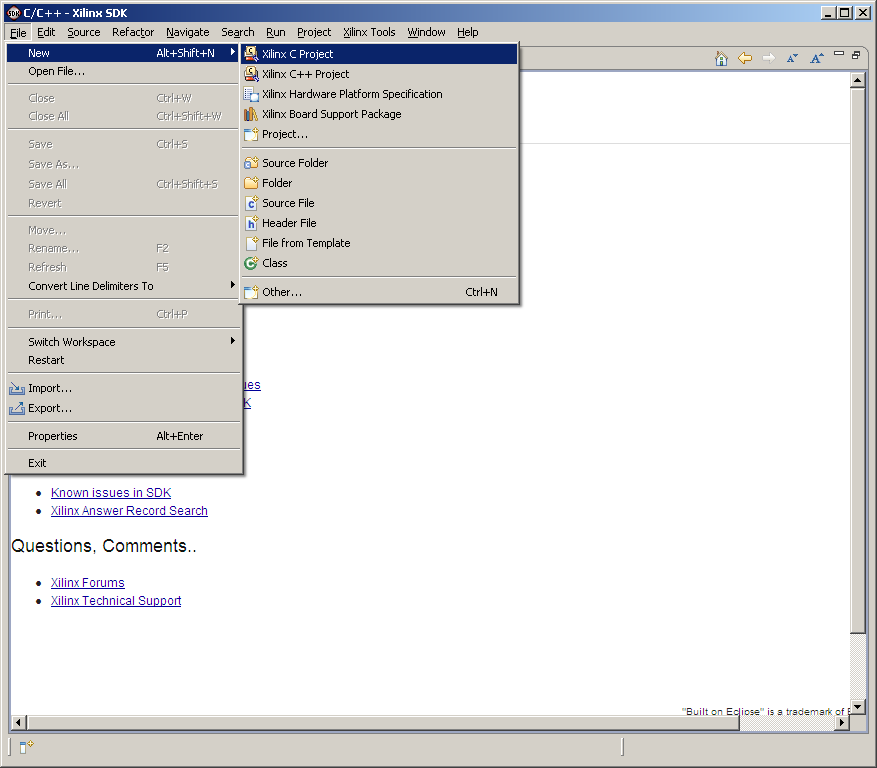Choose Properties in the File menu
Image resolution: width=877 pixels, height=768 pixels.
pos(124,436)
